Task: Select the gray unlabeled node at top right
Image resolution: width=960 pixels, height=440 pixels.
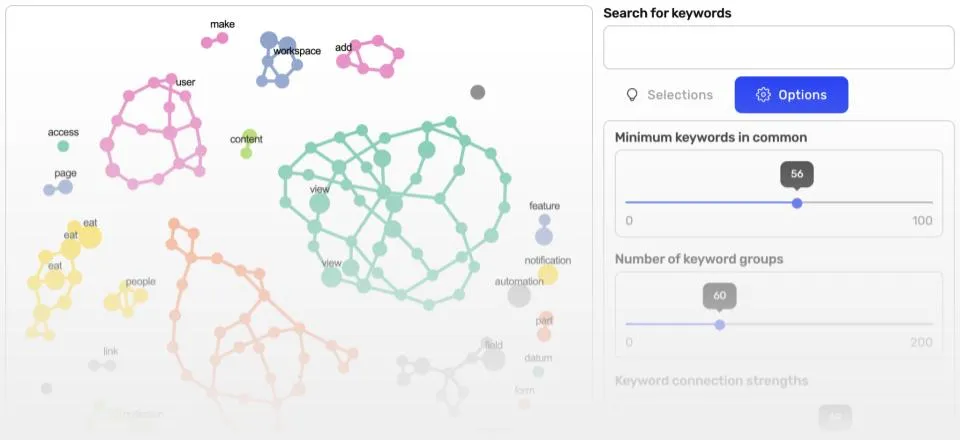Action: pos(478,92)
